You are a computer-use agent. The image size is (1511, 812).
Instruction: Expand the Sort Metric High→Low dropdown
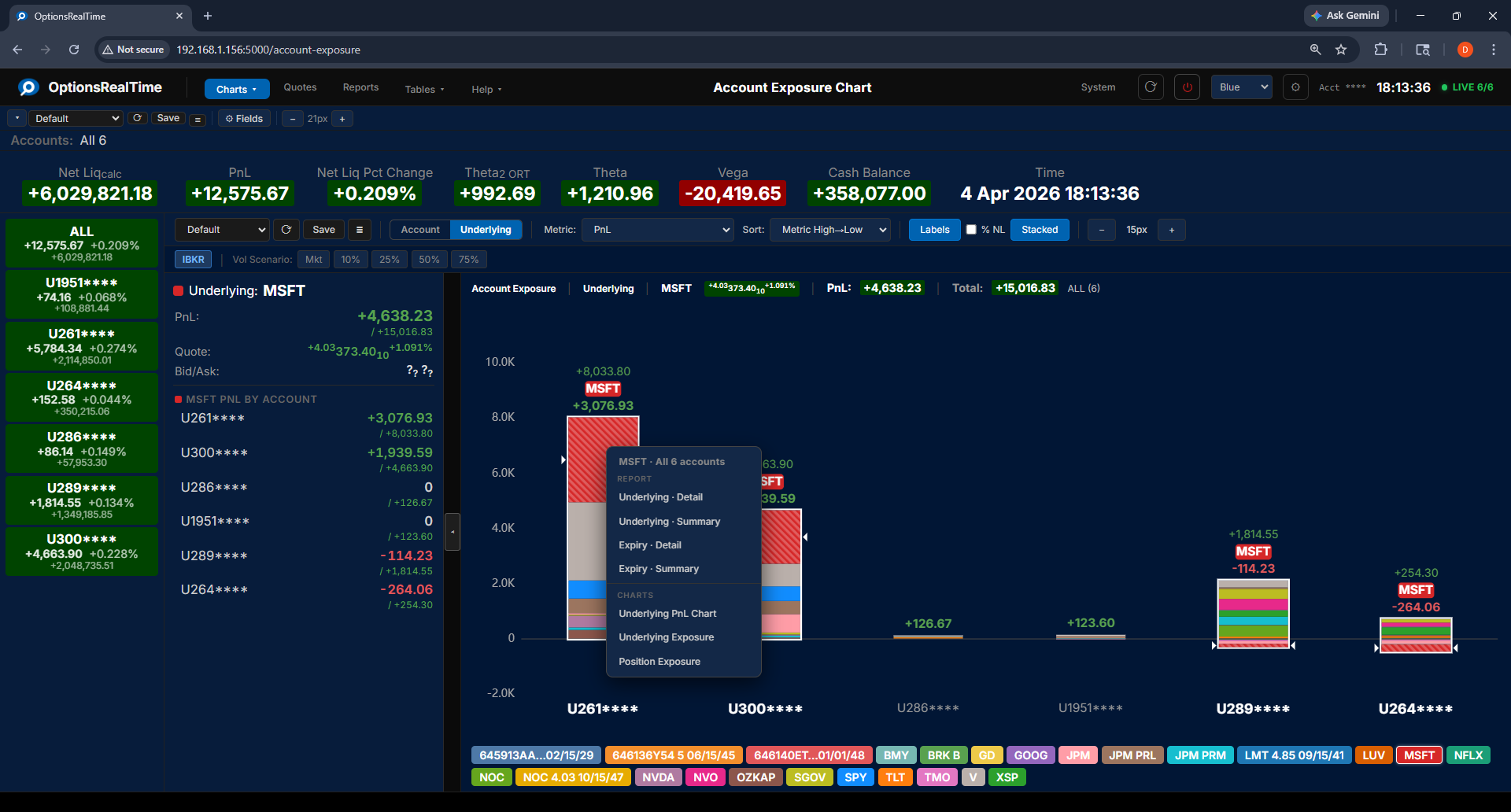[829, 230]
